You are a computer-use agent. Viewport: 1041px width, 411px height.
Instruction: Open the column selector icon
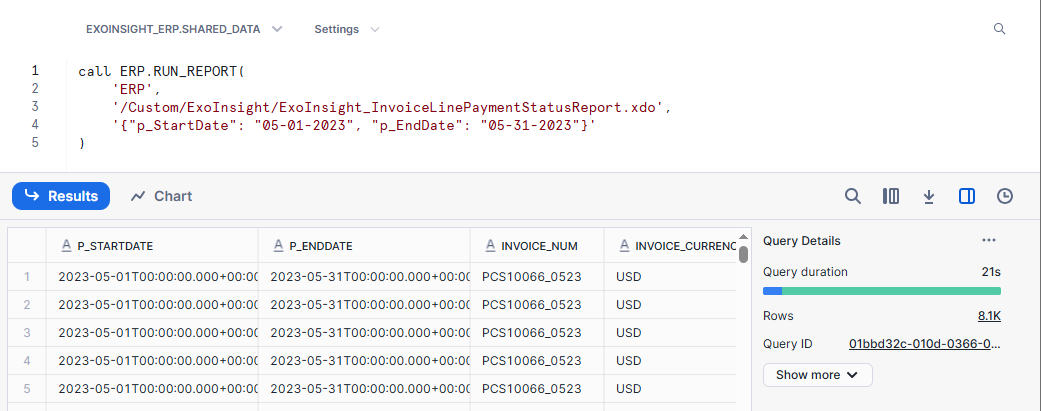click(891, 196)
